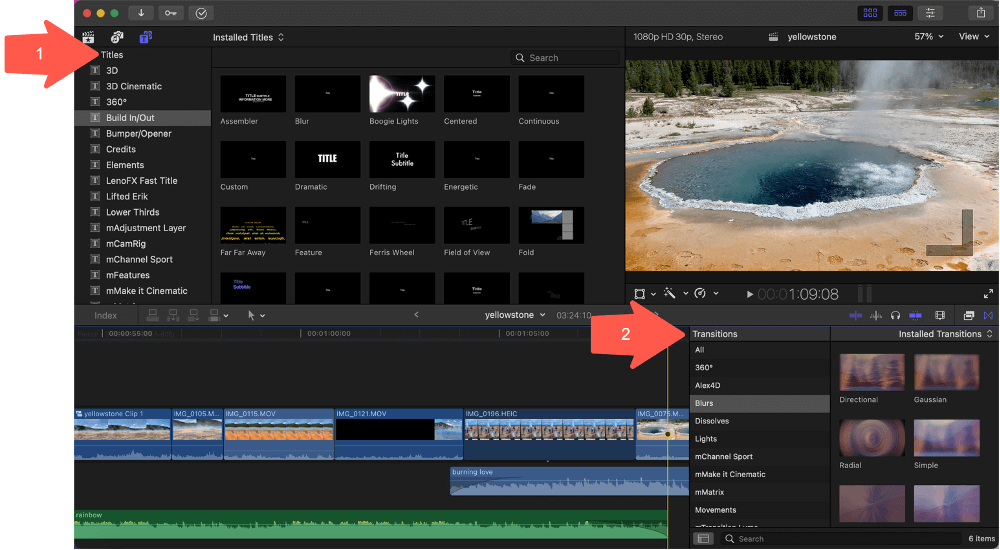
Task: Click the titles browser Search field
Action: (x=565, y=57)
